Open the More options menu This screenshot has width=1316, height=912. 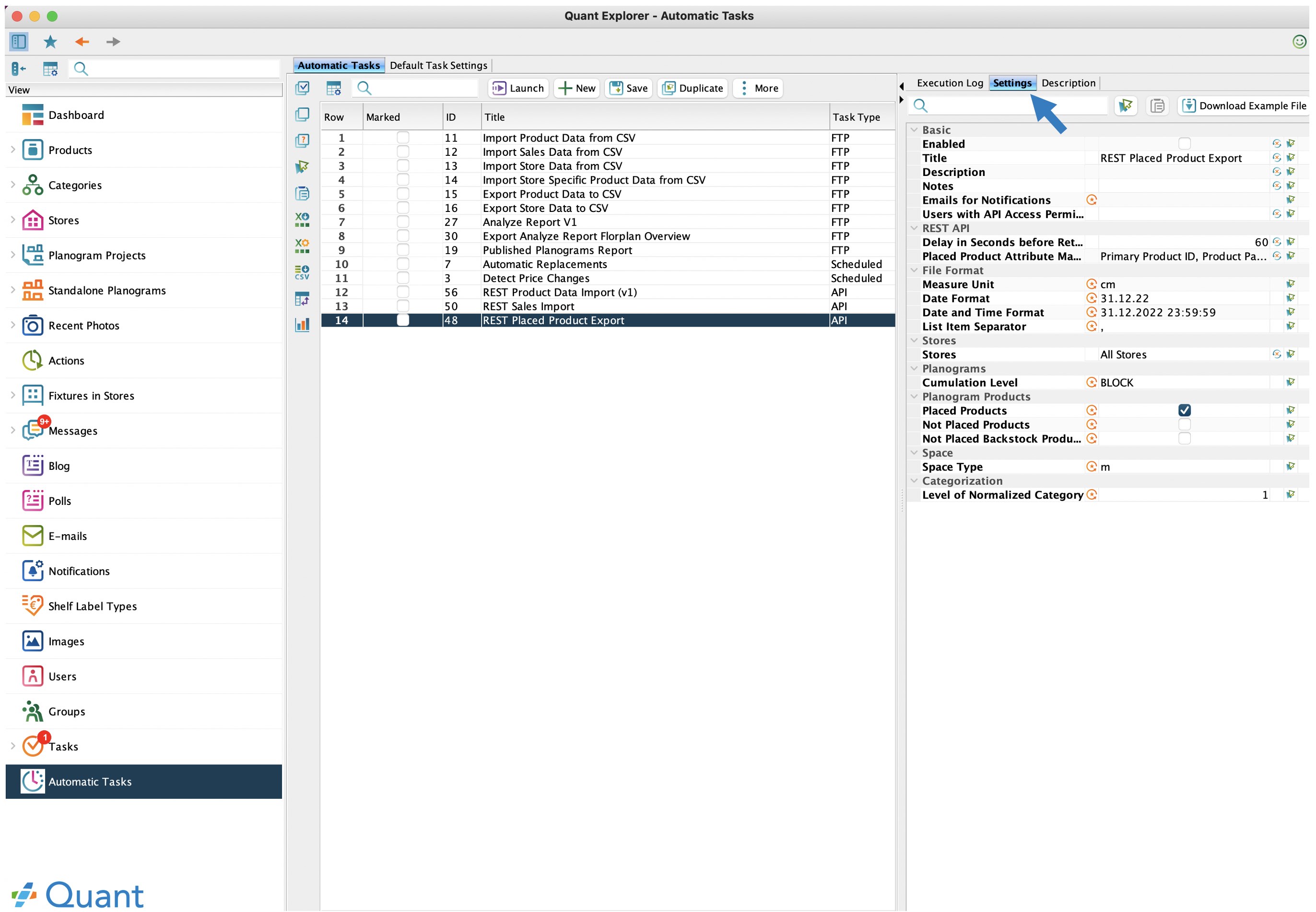click(758, 88)
